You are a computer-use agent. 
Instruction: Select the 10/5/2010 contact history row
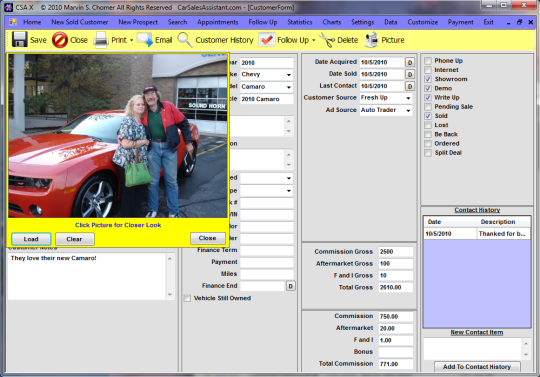click(x=477, y=234)
